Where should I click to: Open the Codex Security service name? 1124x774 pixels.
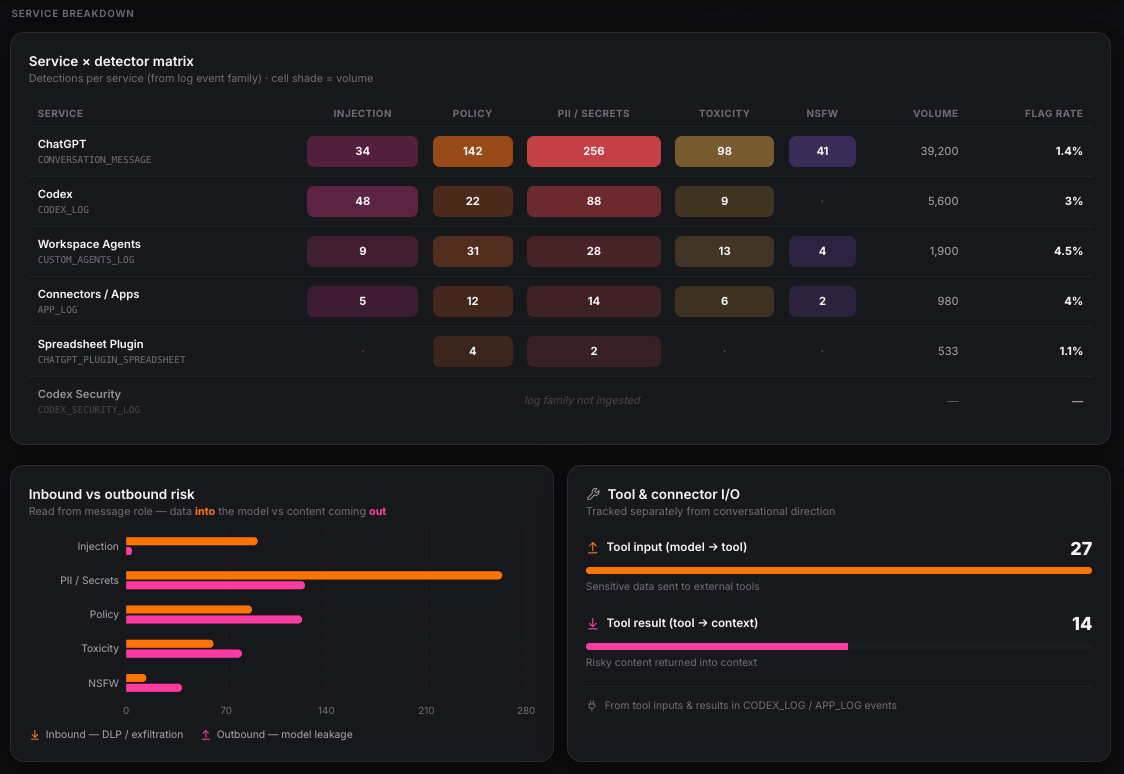click(x=79, y=394)
